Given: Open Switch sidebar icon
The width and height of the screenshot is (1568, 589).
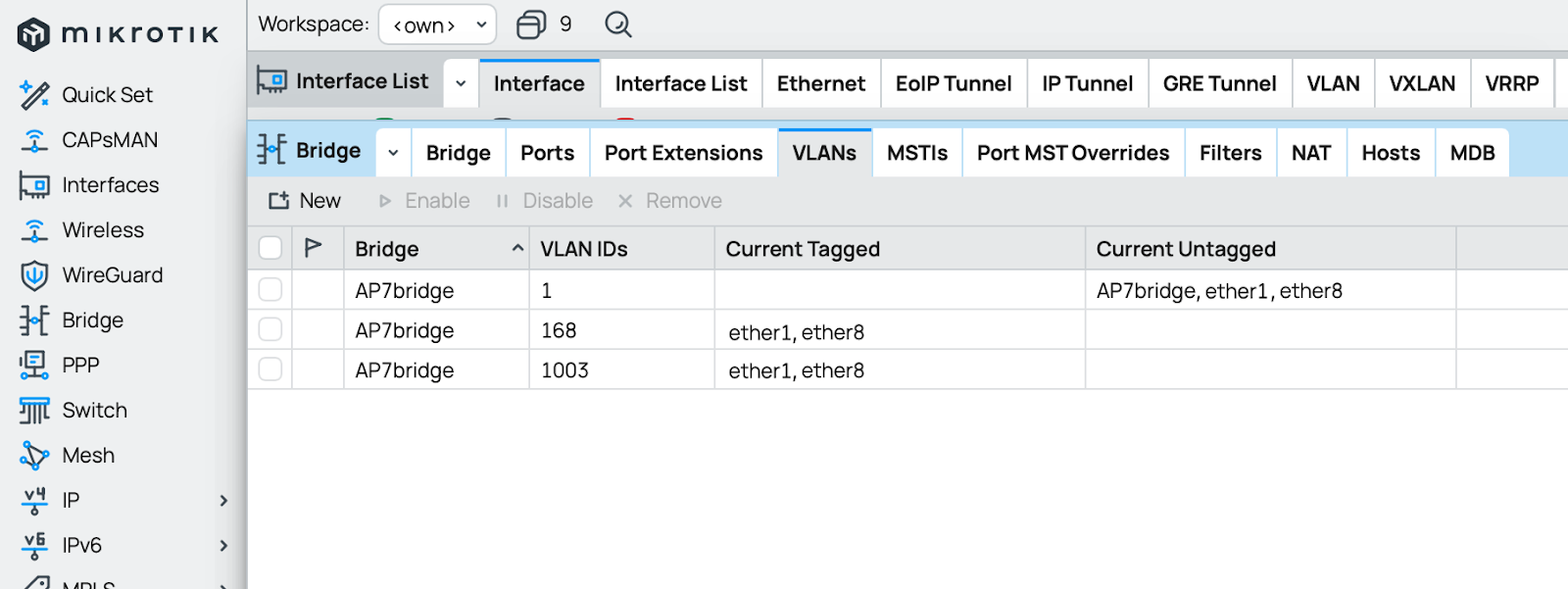Looking at the screenshot, I should tap(34, 411).
